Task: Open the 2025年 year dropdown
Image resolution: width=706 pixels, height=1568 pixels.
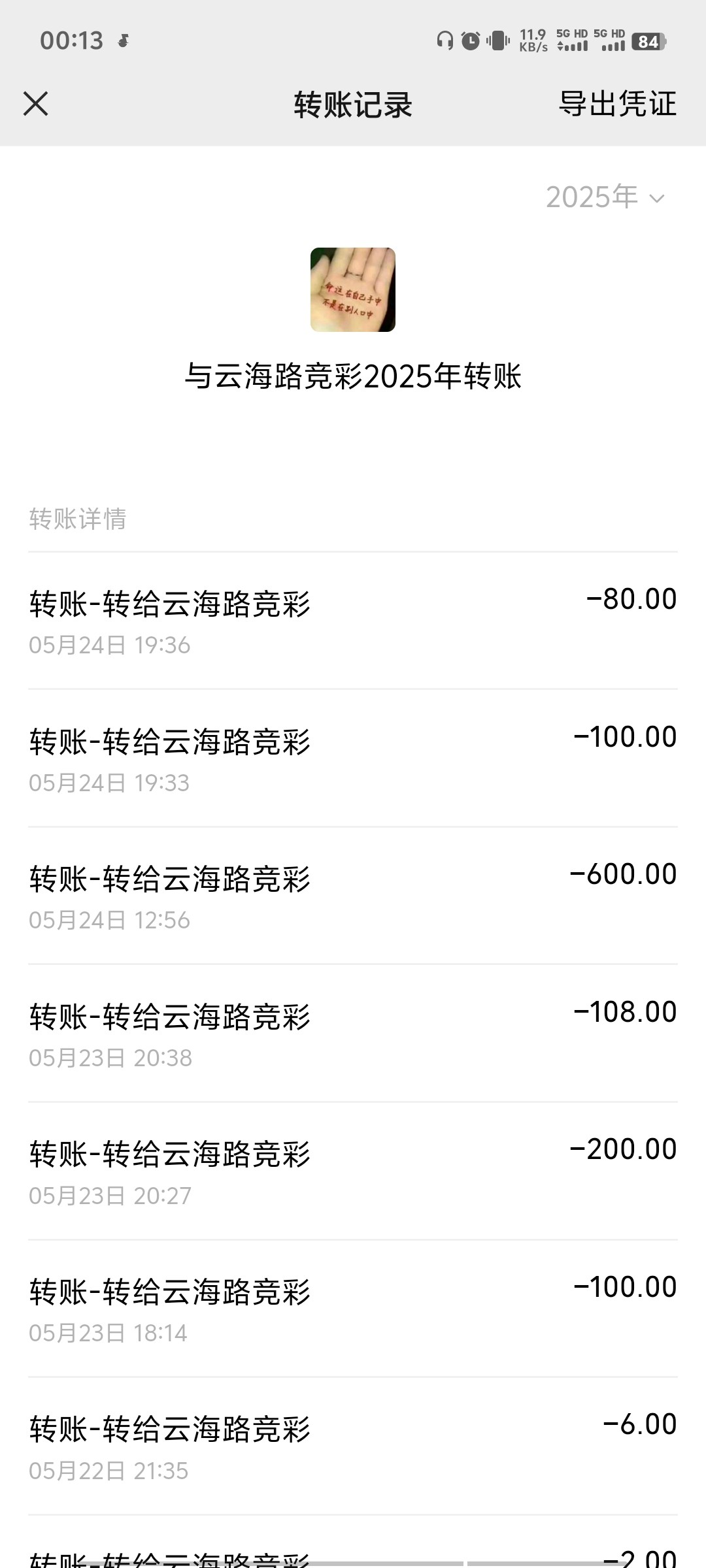Action: tap(604, 197)
